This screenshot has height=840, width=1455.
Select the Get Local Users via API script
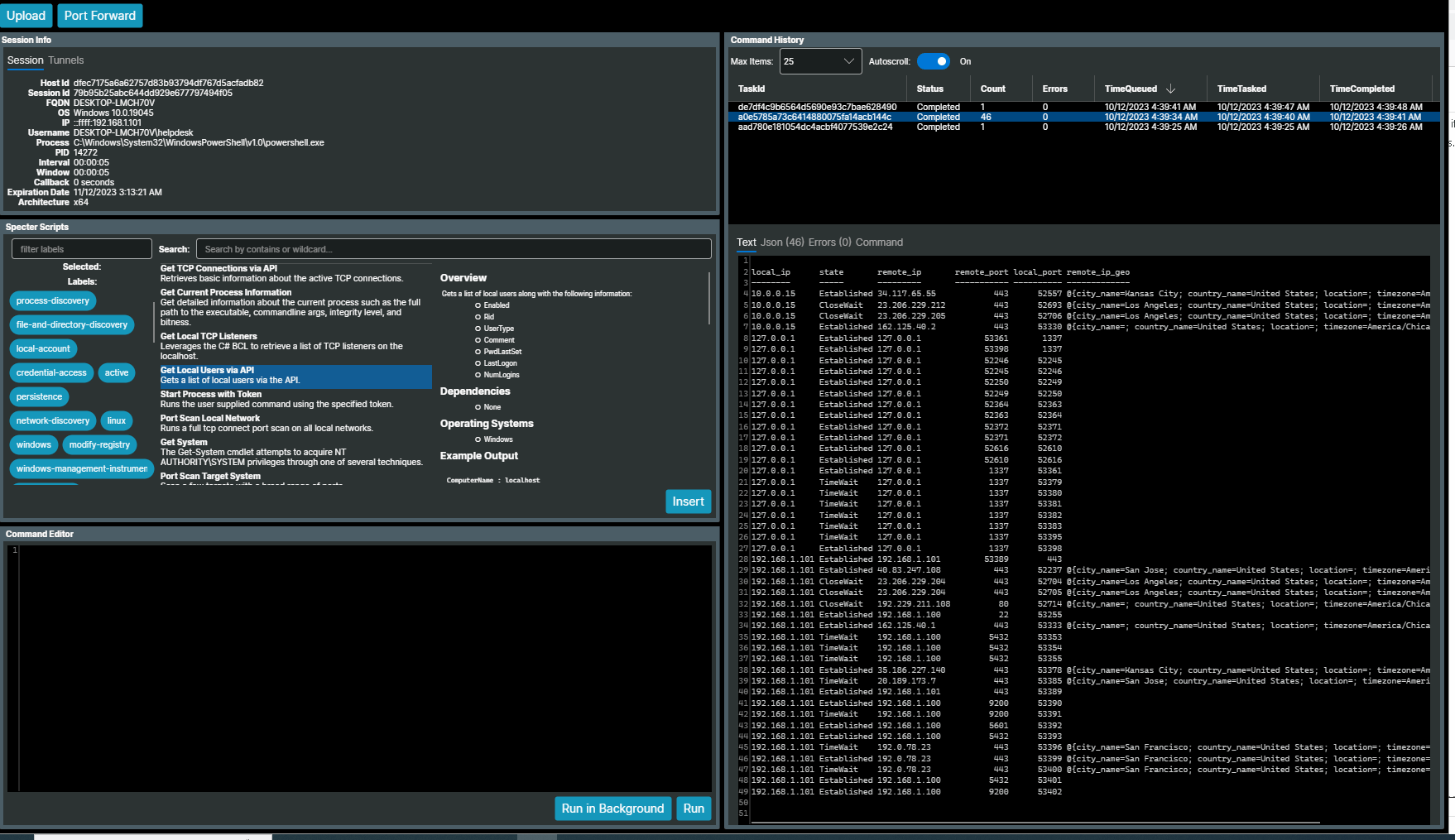pyautogui.click(x=295, y=376)
